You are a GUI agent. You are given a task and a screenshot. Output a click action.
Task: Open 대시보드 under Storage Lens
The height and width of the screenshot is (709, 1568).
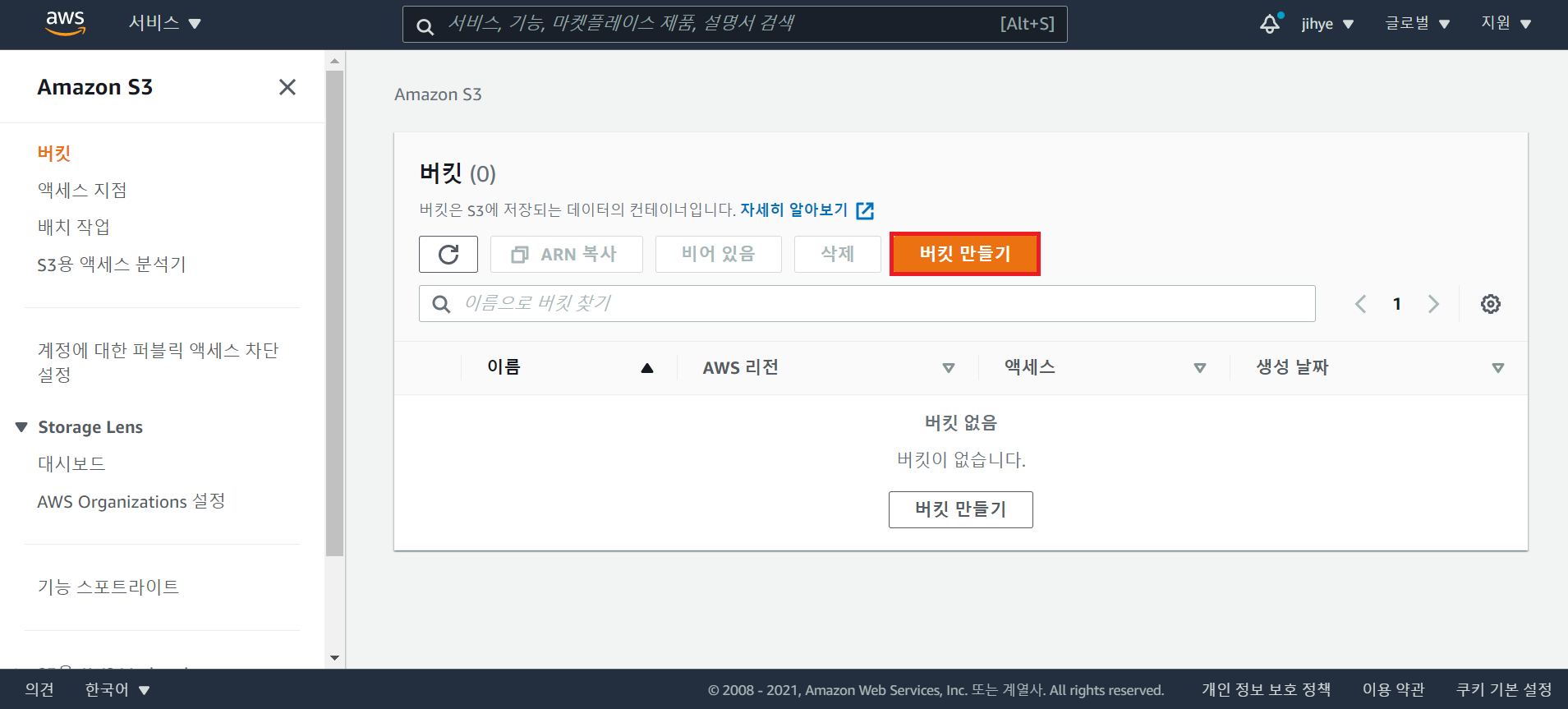71,463
